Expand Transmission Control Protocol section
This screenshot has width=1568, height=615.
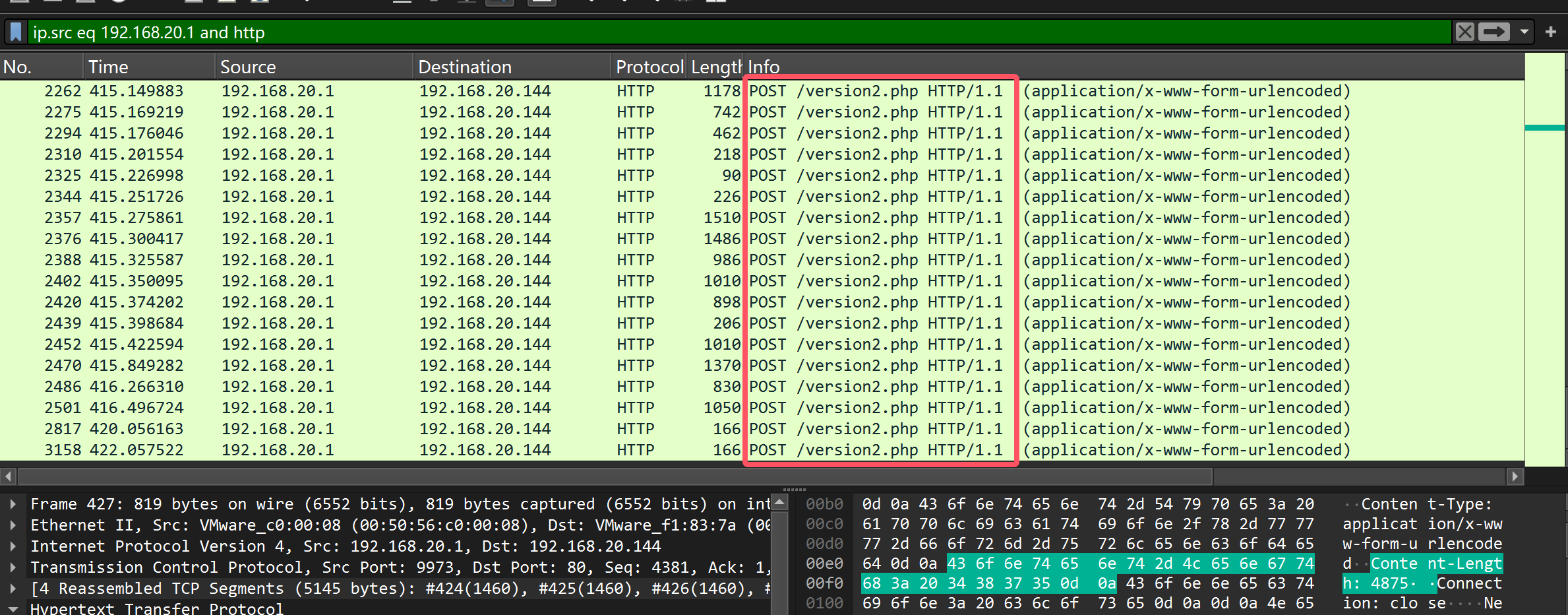click(x=13, y=567)
